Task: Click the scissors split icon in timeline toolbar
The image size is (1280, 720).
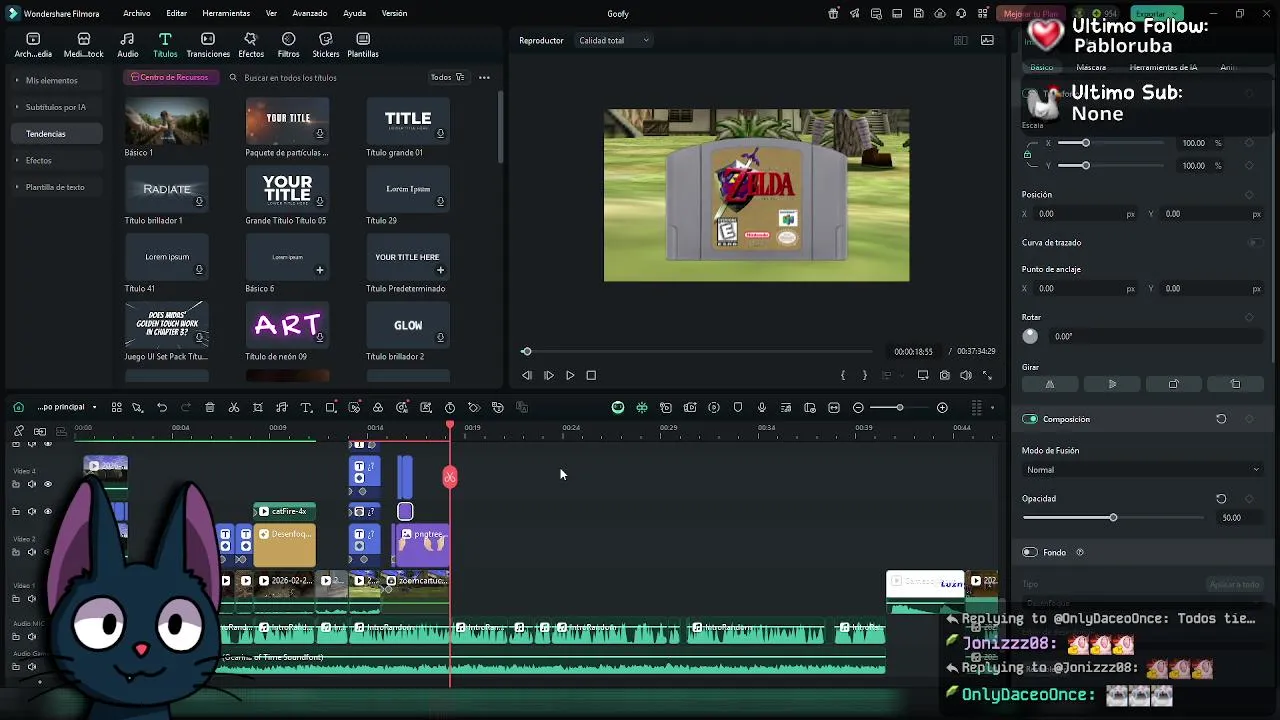Action: pyautogui.click(x=234, y=407)
